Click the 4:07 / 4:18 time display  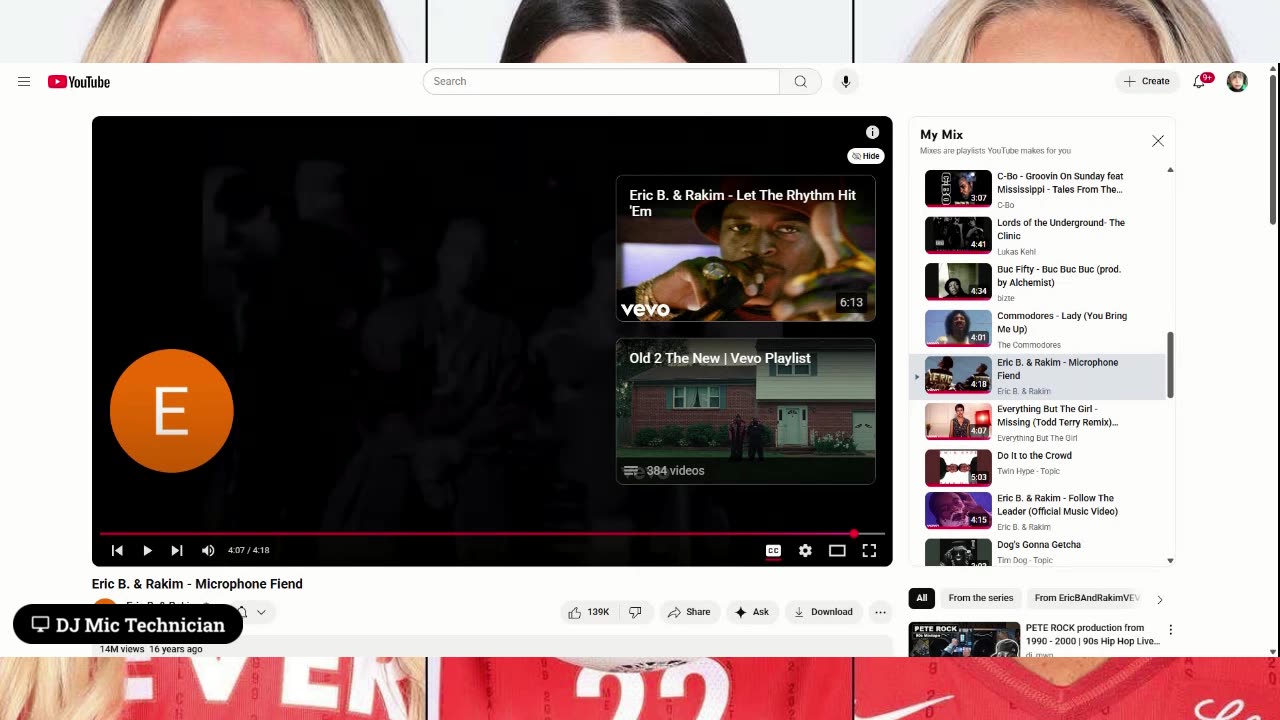[248, 551]
